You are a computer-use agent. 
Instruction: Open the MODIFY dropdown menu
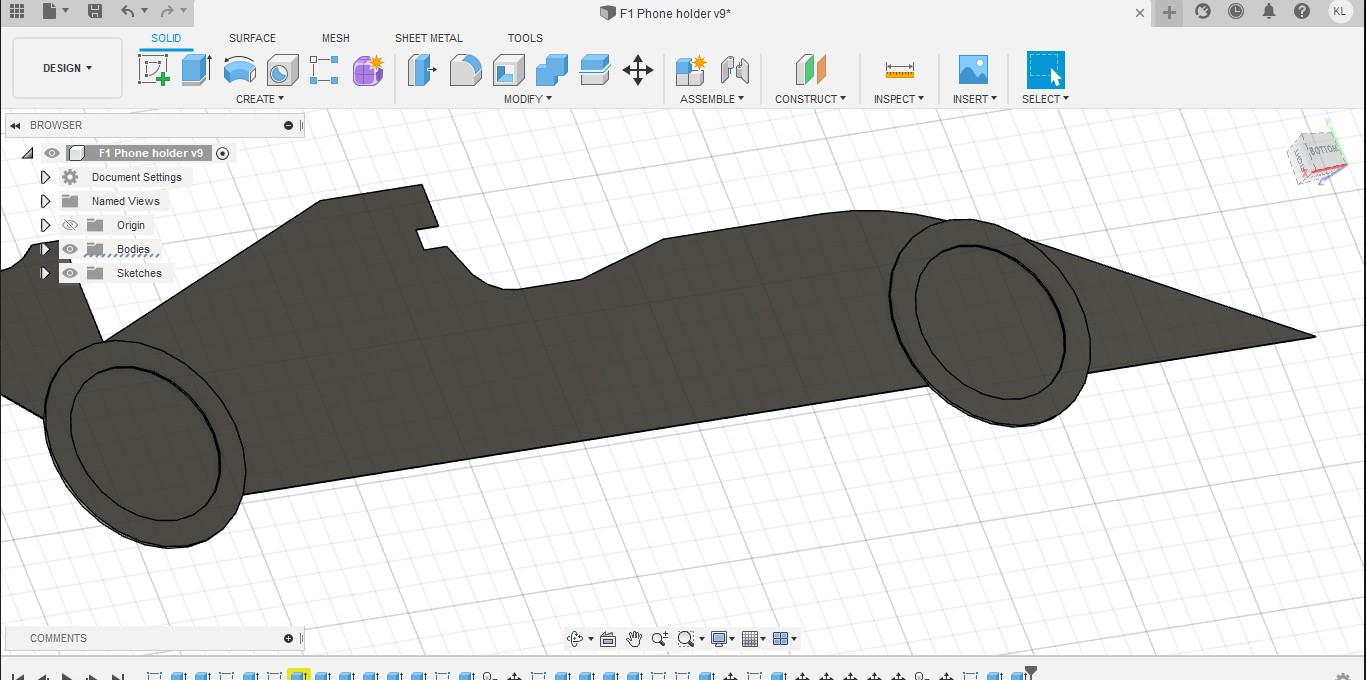[527, 99]
